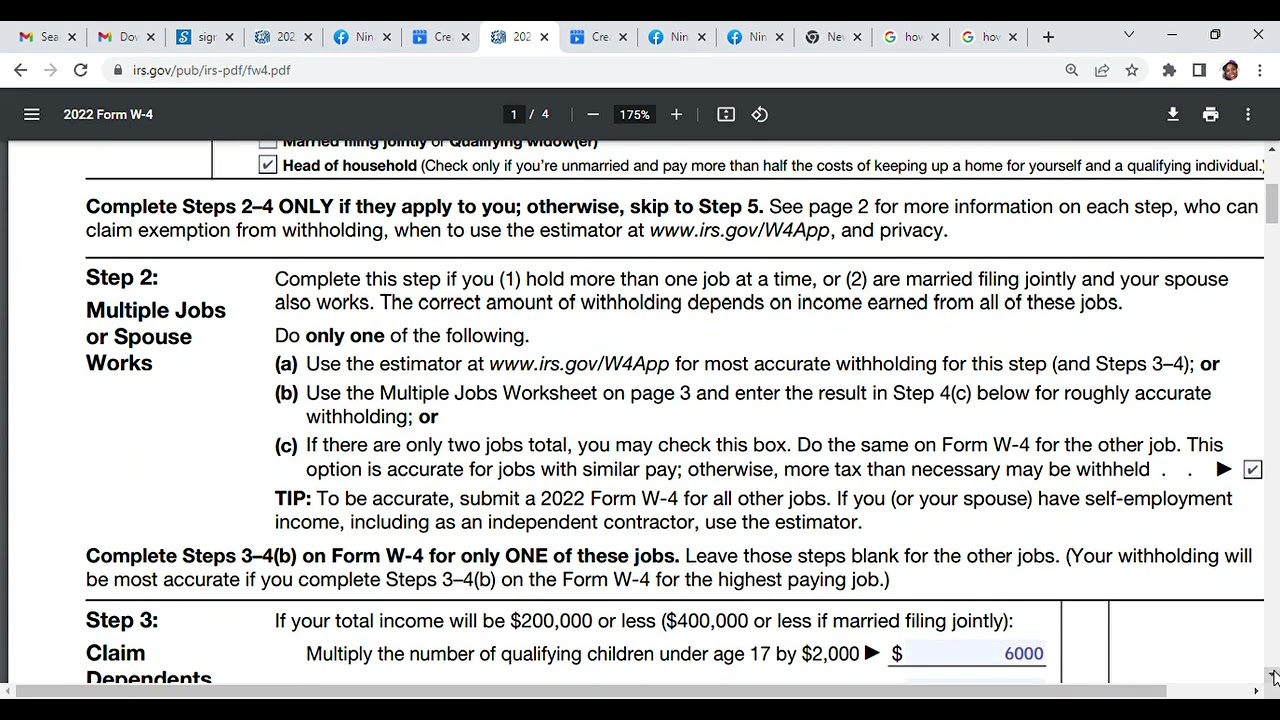Print the PDF document
Image resolution: width=1280 pixels, height=720 pixels.
pos(1210,115)
